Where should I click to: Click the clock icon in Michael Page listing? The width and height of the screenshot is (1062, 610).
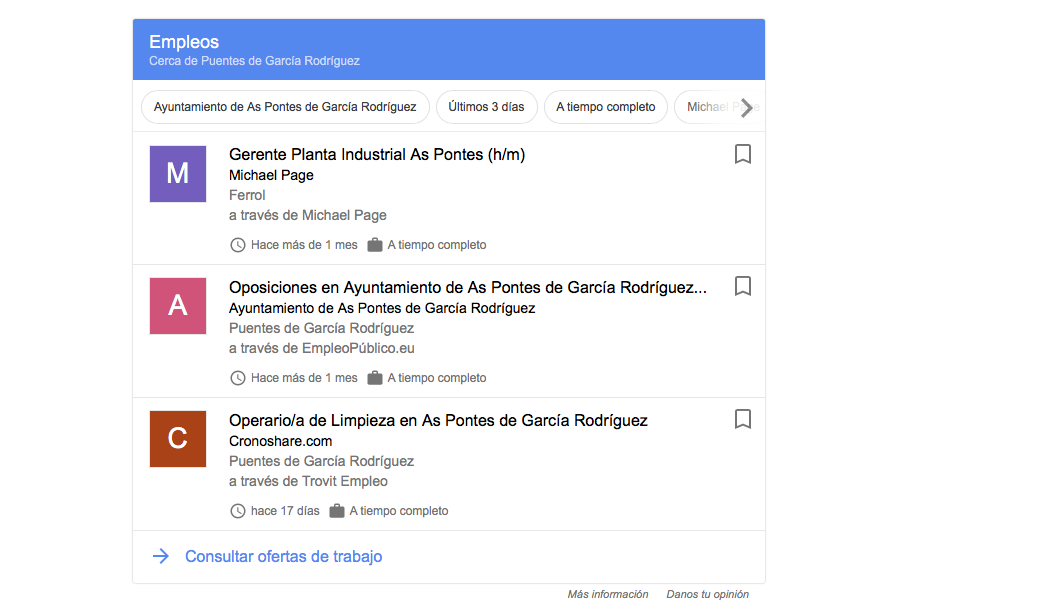tap(238, 245)
